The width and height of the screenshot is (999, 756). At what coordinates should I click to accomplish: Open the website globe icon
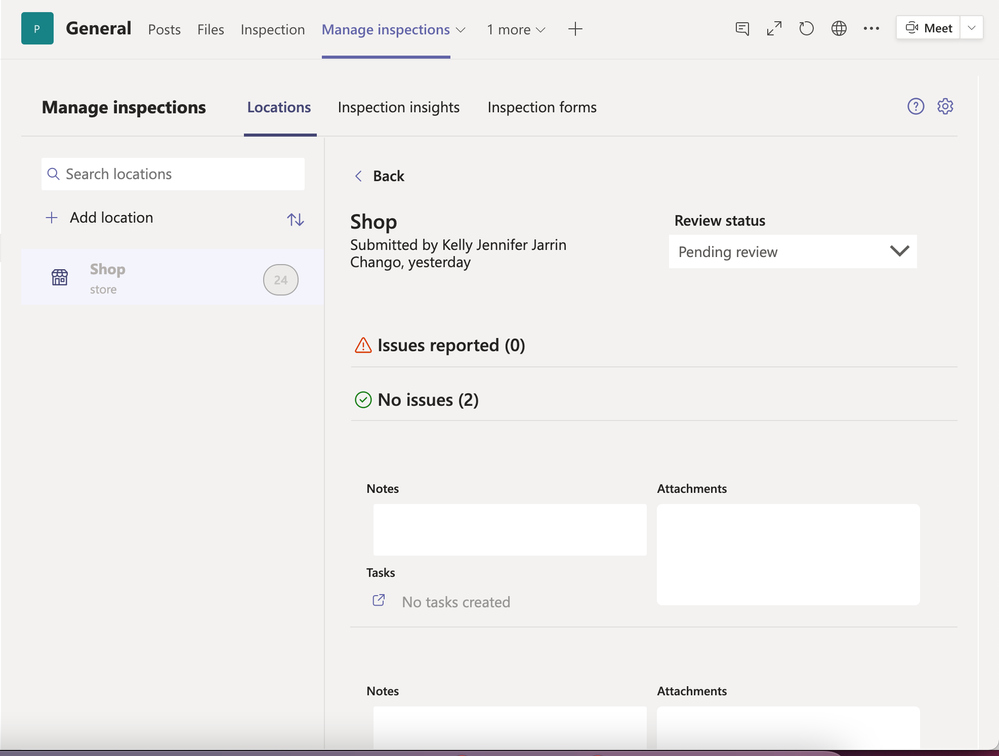point(839,29)
